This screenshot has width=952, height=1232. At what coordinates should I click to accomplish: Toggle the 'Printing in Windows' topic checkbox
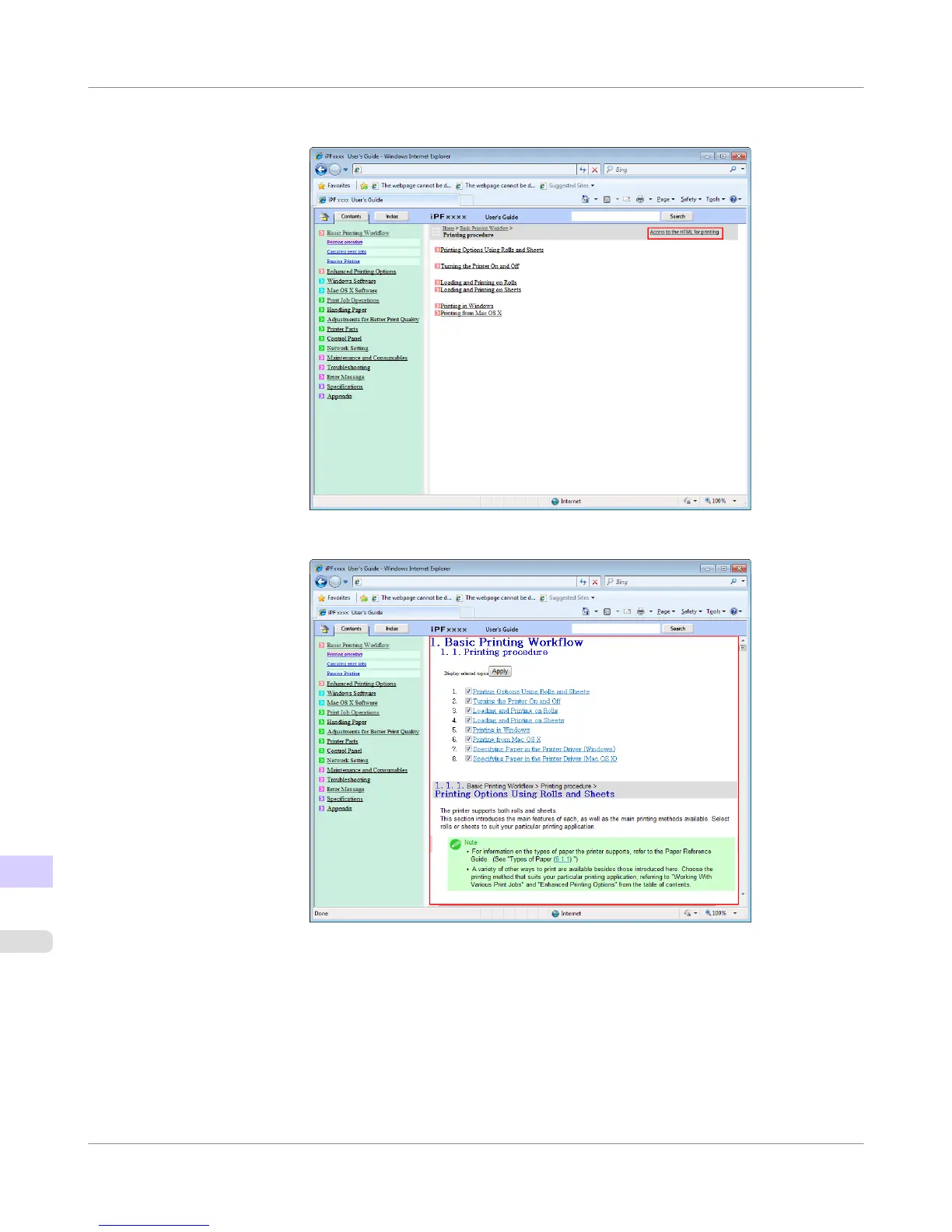pyautogui.click(x=468, y=730)
